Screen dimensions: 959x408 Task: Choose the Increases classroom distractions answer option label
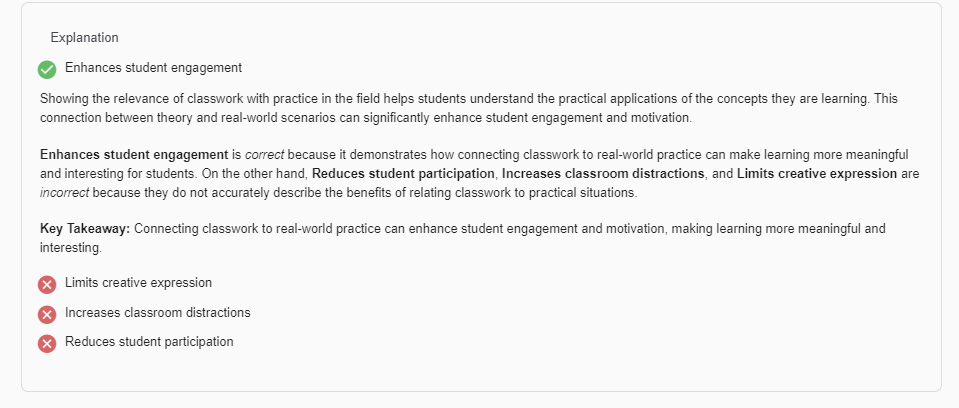pyautogui.click(x=157, y=313)
